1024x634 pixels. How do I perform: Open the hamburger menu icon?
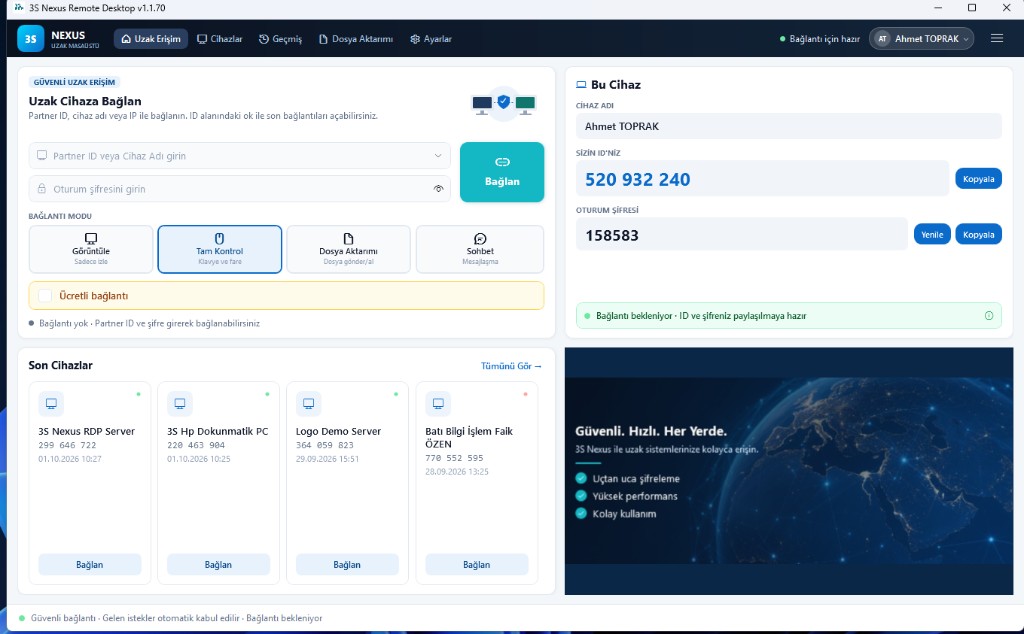[997, 39]
